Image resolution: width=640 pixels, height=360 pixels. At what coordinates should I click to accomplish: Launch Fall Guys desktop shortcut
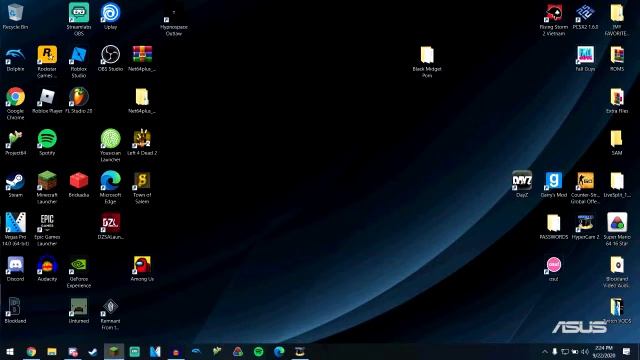(585, 59)
